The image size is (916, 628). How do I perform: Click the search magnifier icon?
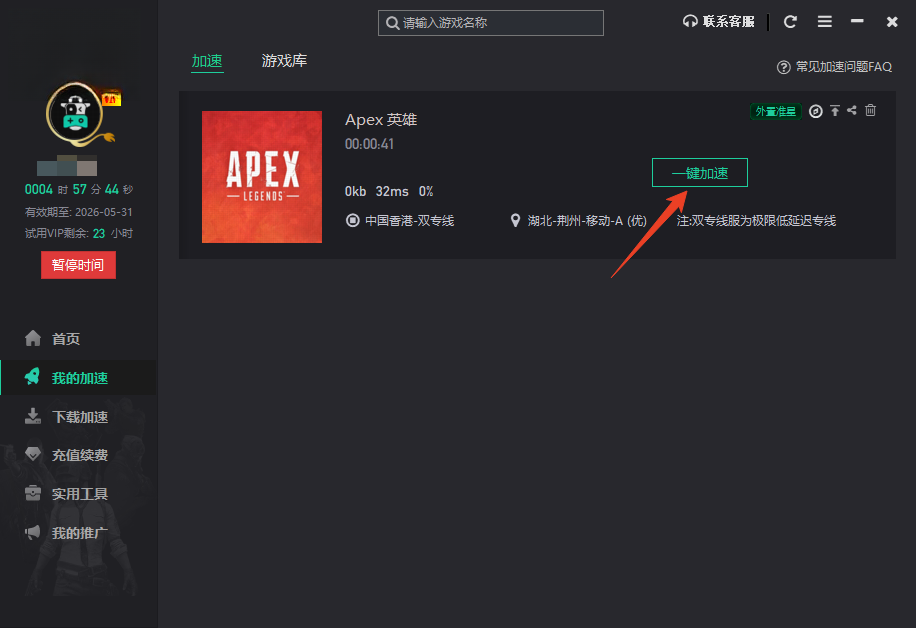[x=393, y=23]
